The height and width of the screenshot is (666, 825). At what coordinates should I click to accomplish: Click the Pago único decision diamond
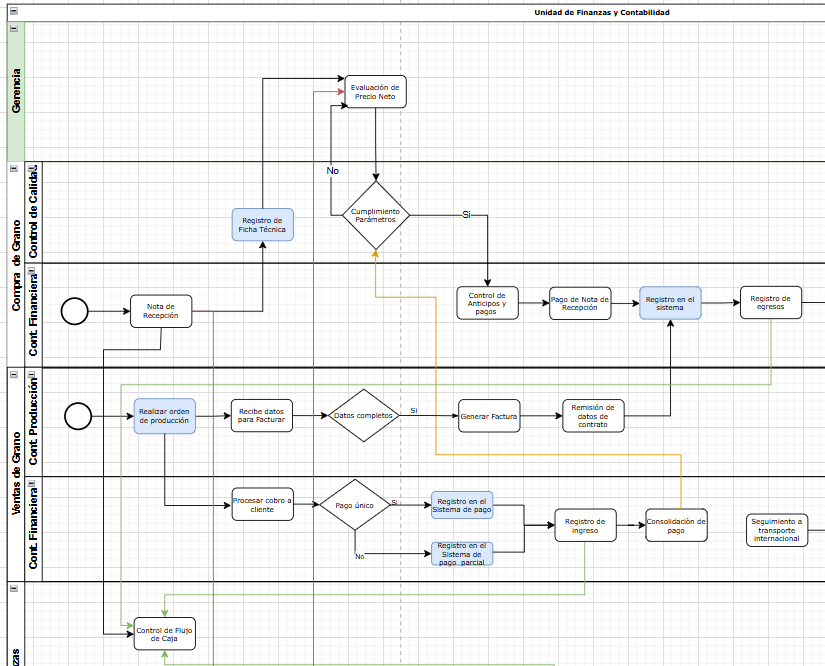tap(353, 506)
